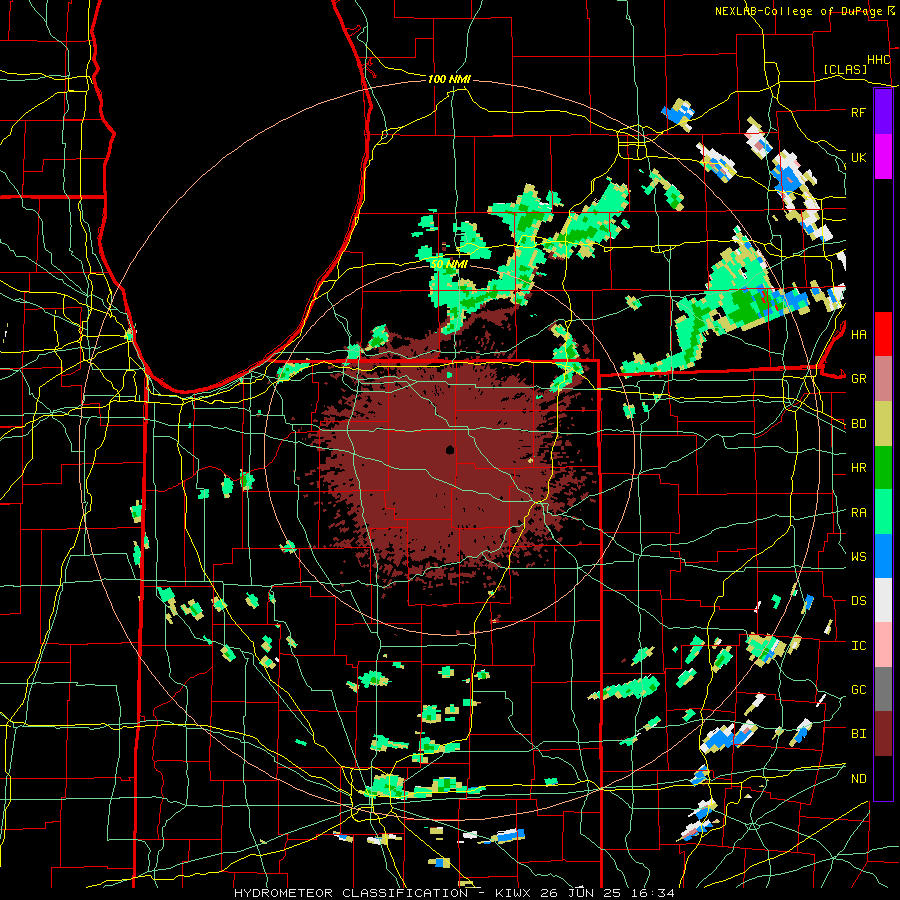Image resolution: width=900 pixels, height=900 pixels.
Task: Pick the light green RA legend swatch
Action: click(x=883, y=512)
